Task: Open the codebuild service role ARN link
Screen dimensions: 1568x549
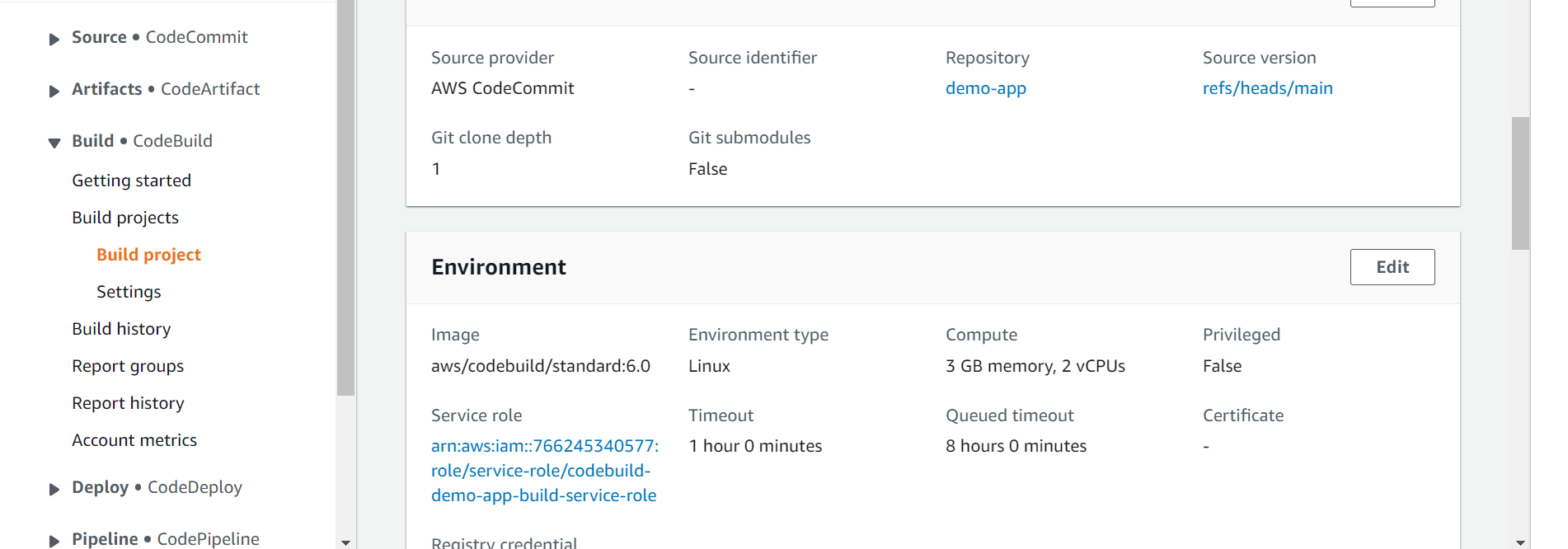Action: click(x=545, y=471)
